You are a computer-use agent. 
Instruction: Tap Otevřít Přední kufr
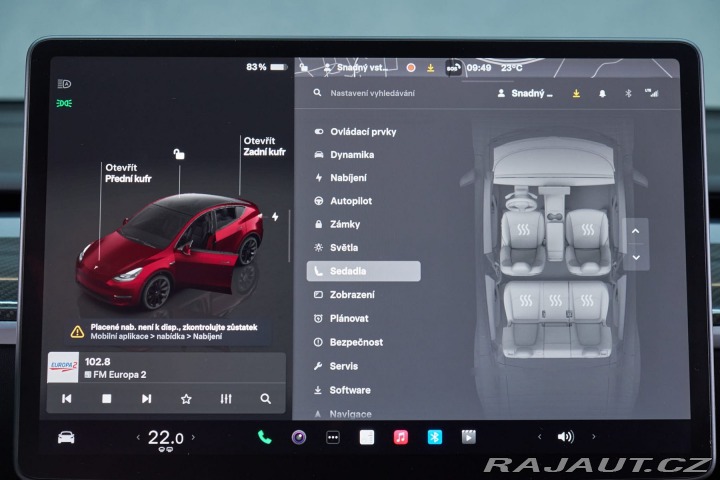(128, 173)
